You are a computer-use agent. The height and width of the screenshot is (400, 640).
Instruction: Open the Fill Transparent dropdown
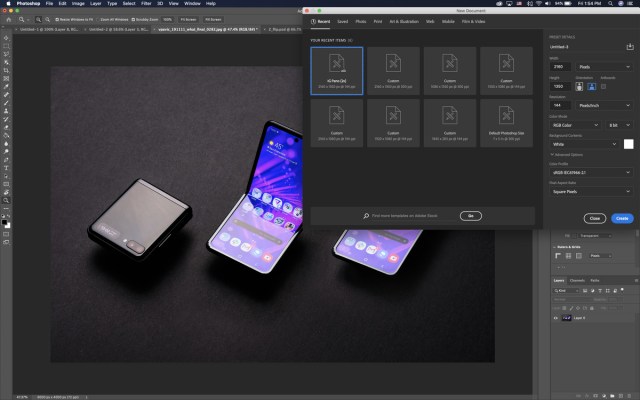[595, 236]
